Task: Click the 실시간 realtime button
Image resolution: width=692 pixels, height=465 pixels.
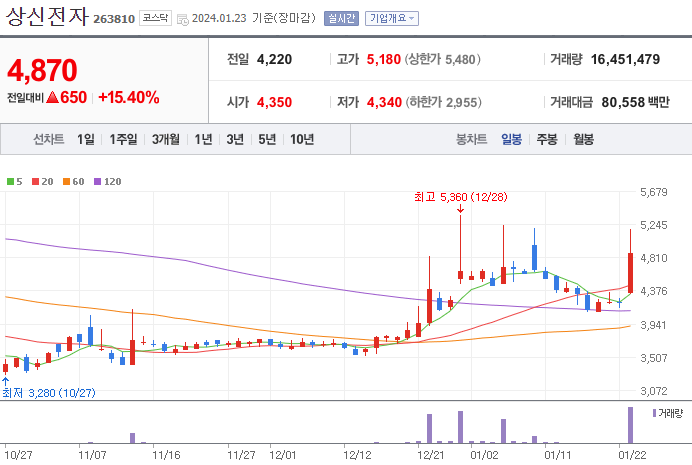Action: [x=341, y=19]
